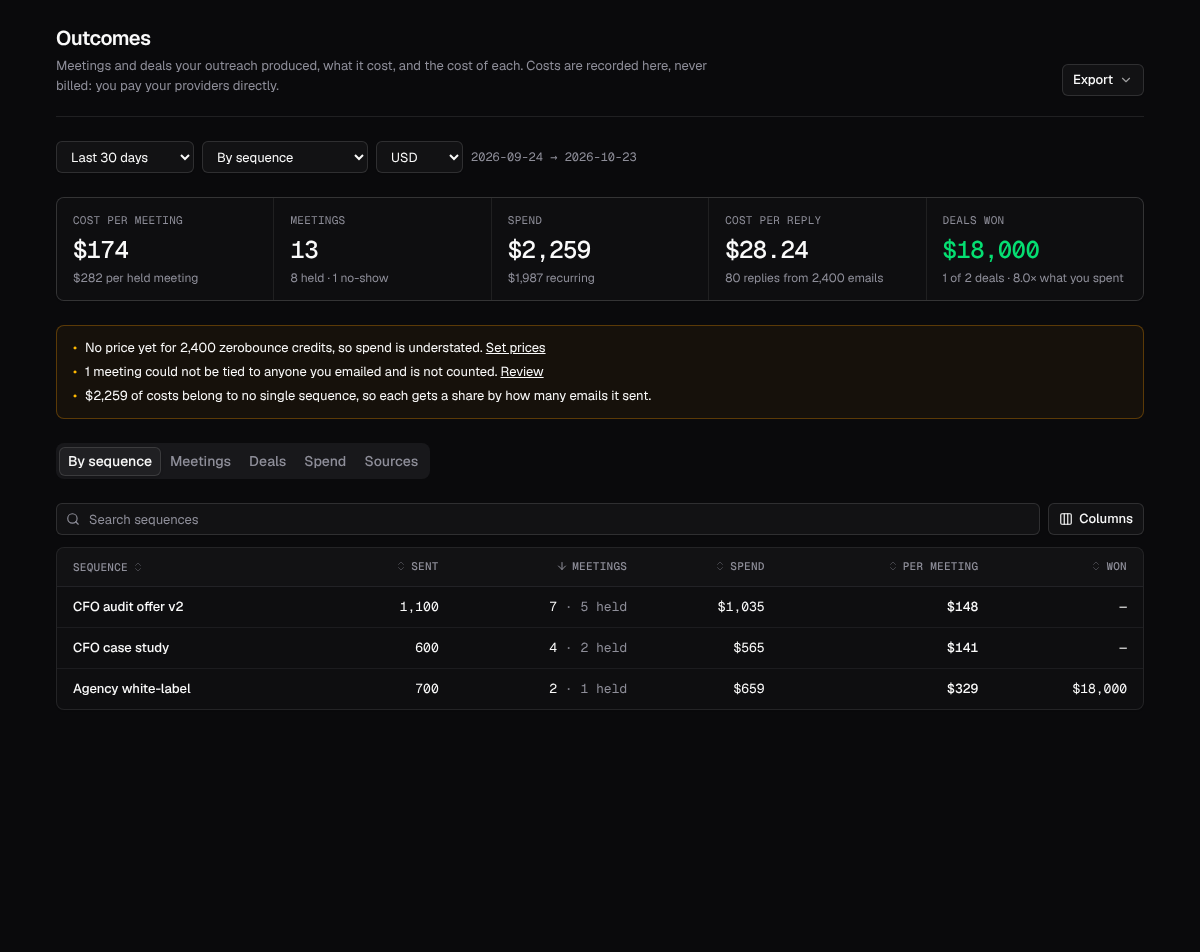Click the date range 2026-09-24 → 2026-10-23
The height and width of the screenshot is (952, 1200).
point(554,157)
